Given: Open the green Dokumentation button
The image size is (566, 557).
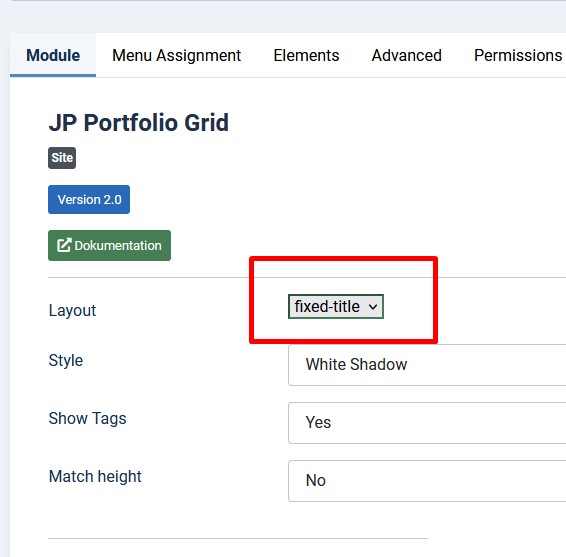Looking at the screenshot, I should coord(109,245).
